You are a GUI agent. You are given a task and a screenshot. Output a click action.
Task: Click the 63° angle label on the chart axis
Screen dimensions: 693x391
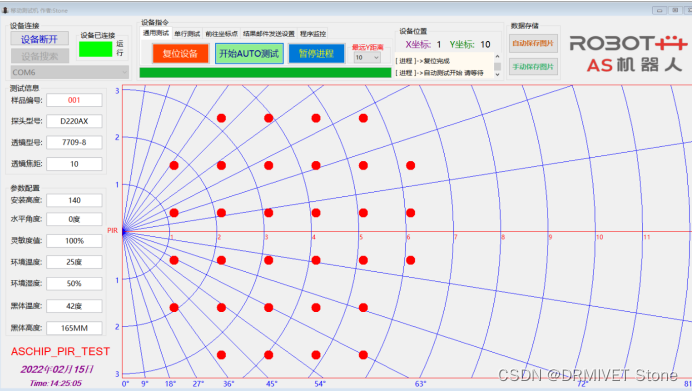(420, 384)
